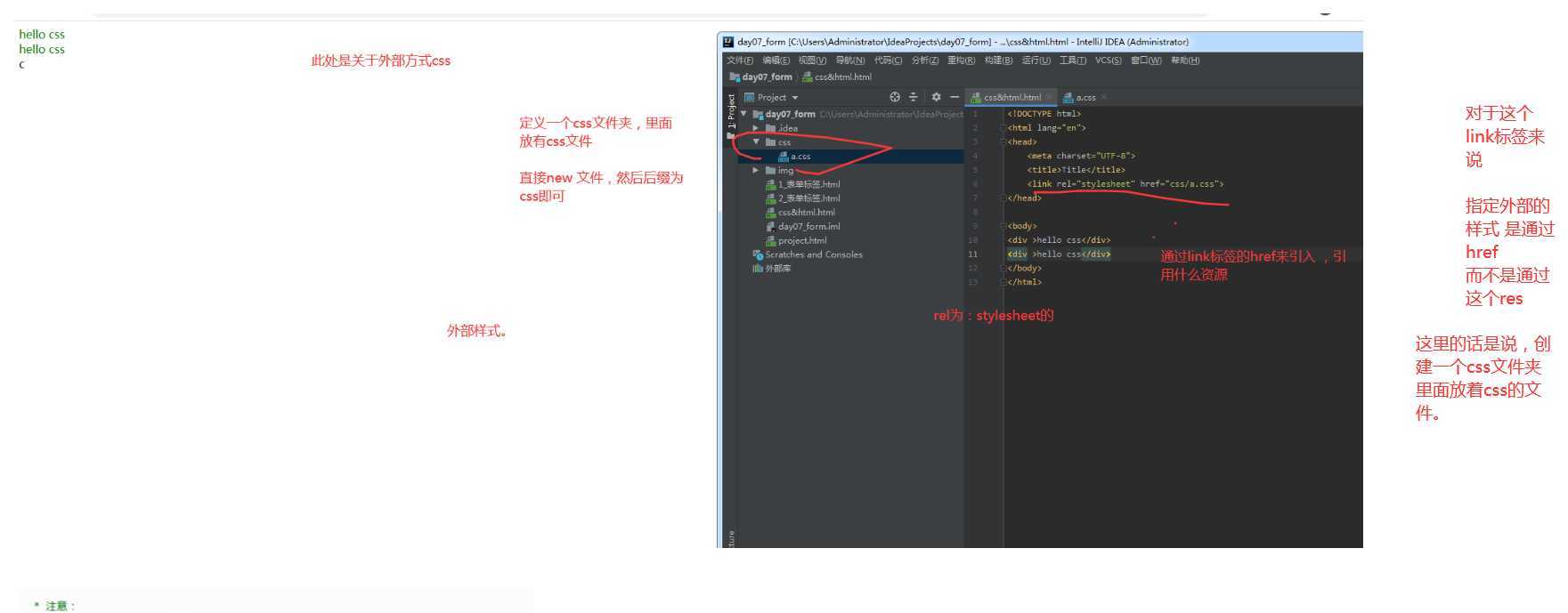Click the Scratches and Consoles icon
The image size is (1568, 613).
coord(758,254)
